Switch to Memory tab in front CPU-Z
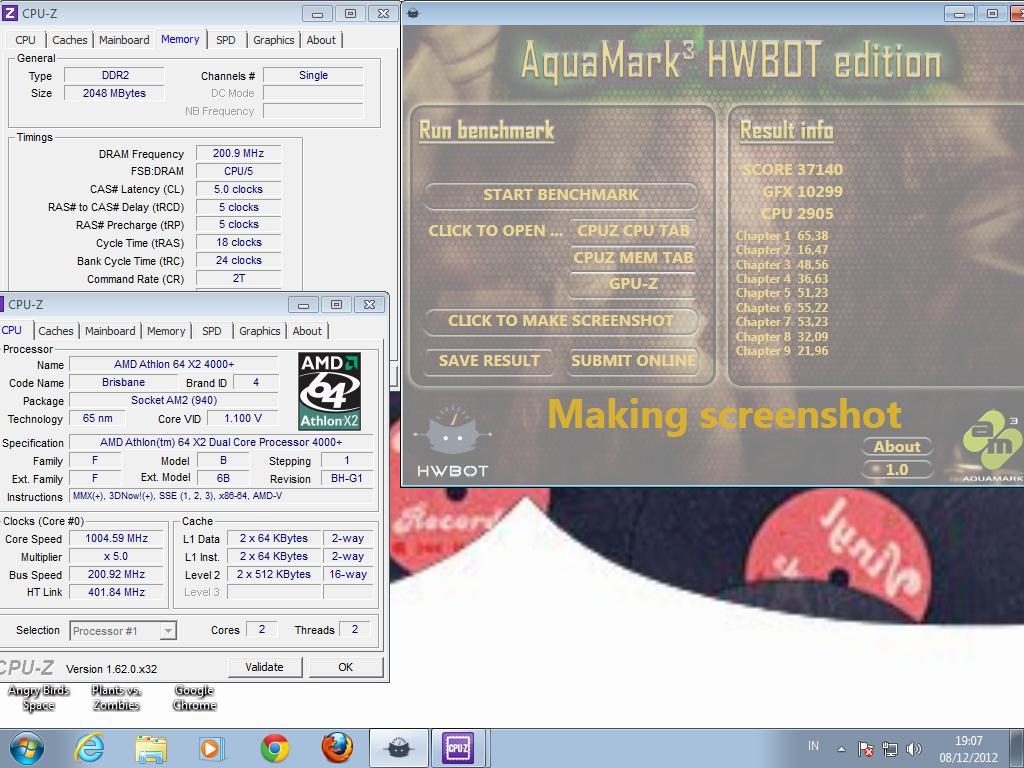The height and width of the screenshot is (768, 1024). tap(166, 331)
